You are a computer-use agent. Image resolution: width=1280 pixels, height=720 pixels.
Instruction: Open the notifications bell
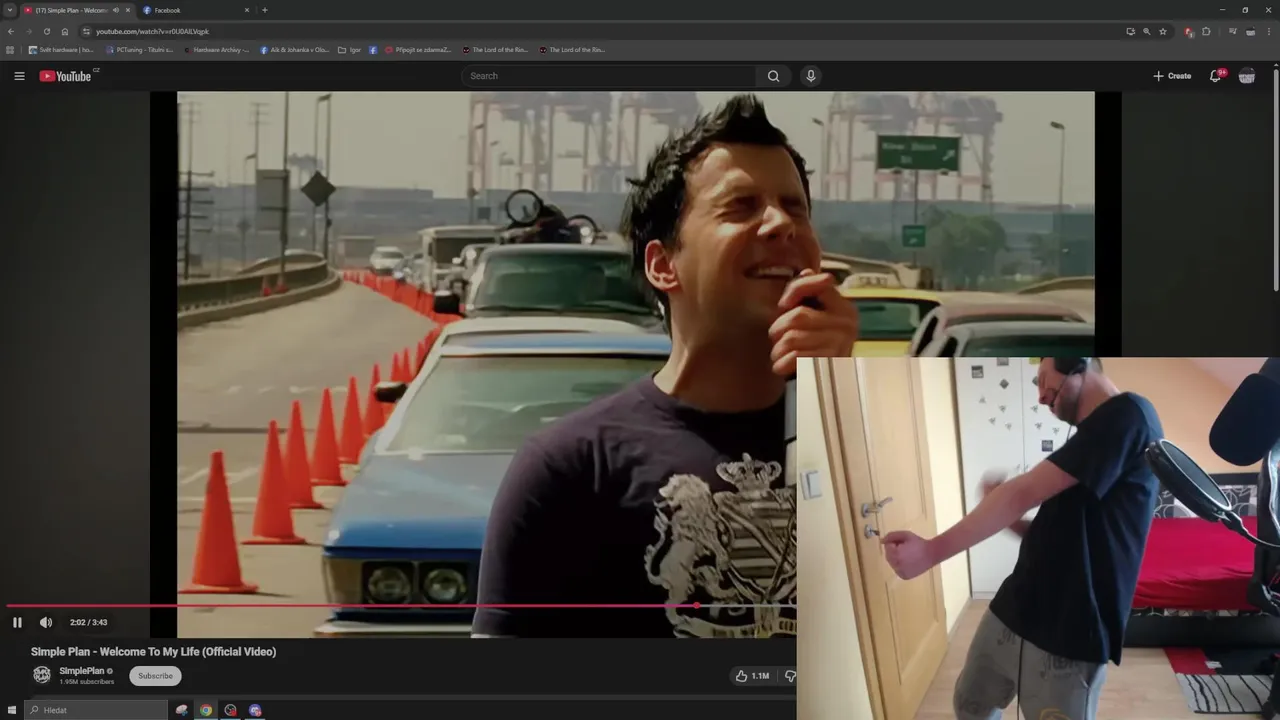(1216, 76)
